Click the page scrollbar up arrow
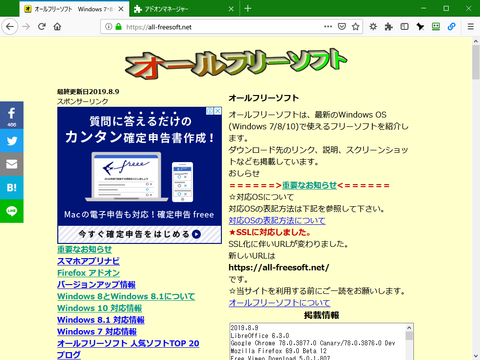The height and width of the screenshot is (360, 480). tap(476, 41)
